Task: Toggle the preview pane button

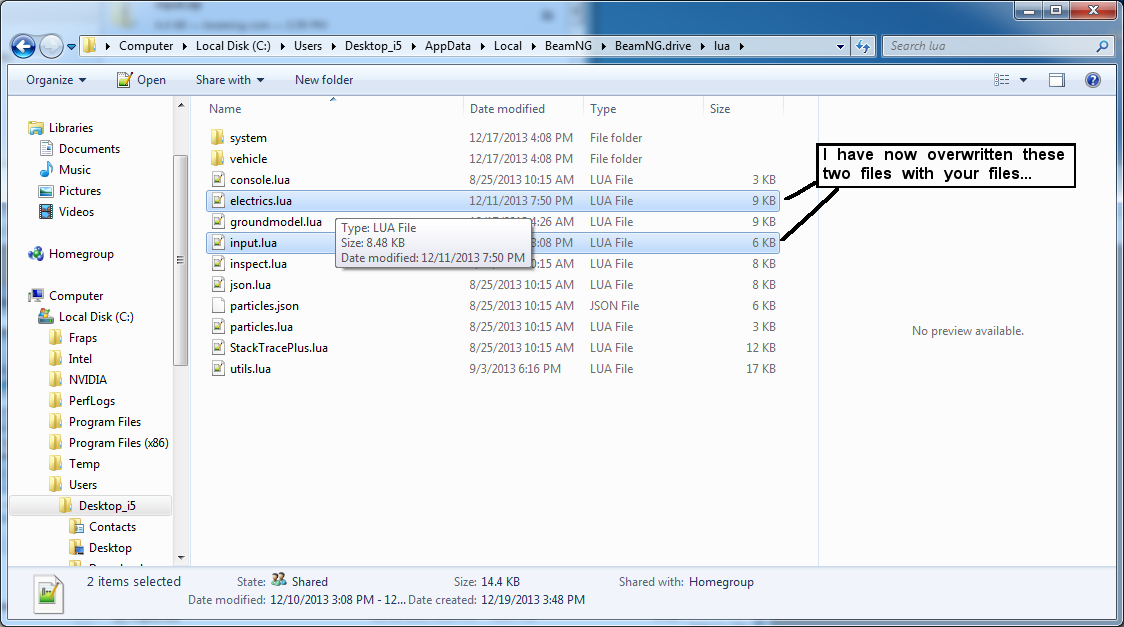Action: coord(1057,80)
